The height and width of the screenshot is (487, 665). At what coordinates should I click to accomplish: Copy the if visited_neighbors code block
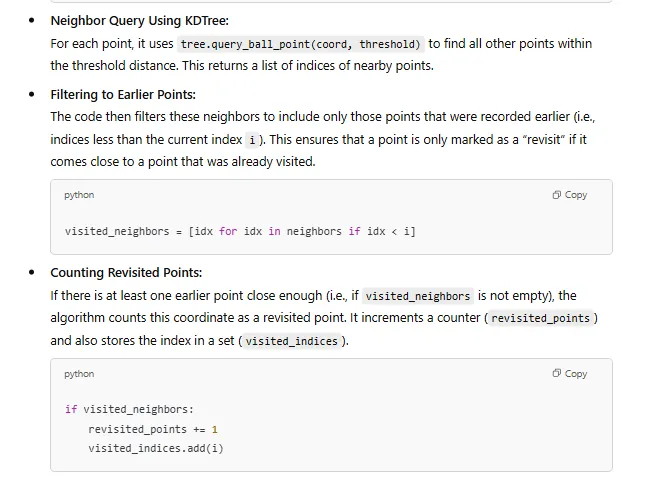click(x=570, y=373)
